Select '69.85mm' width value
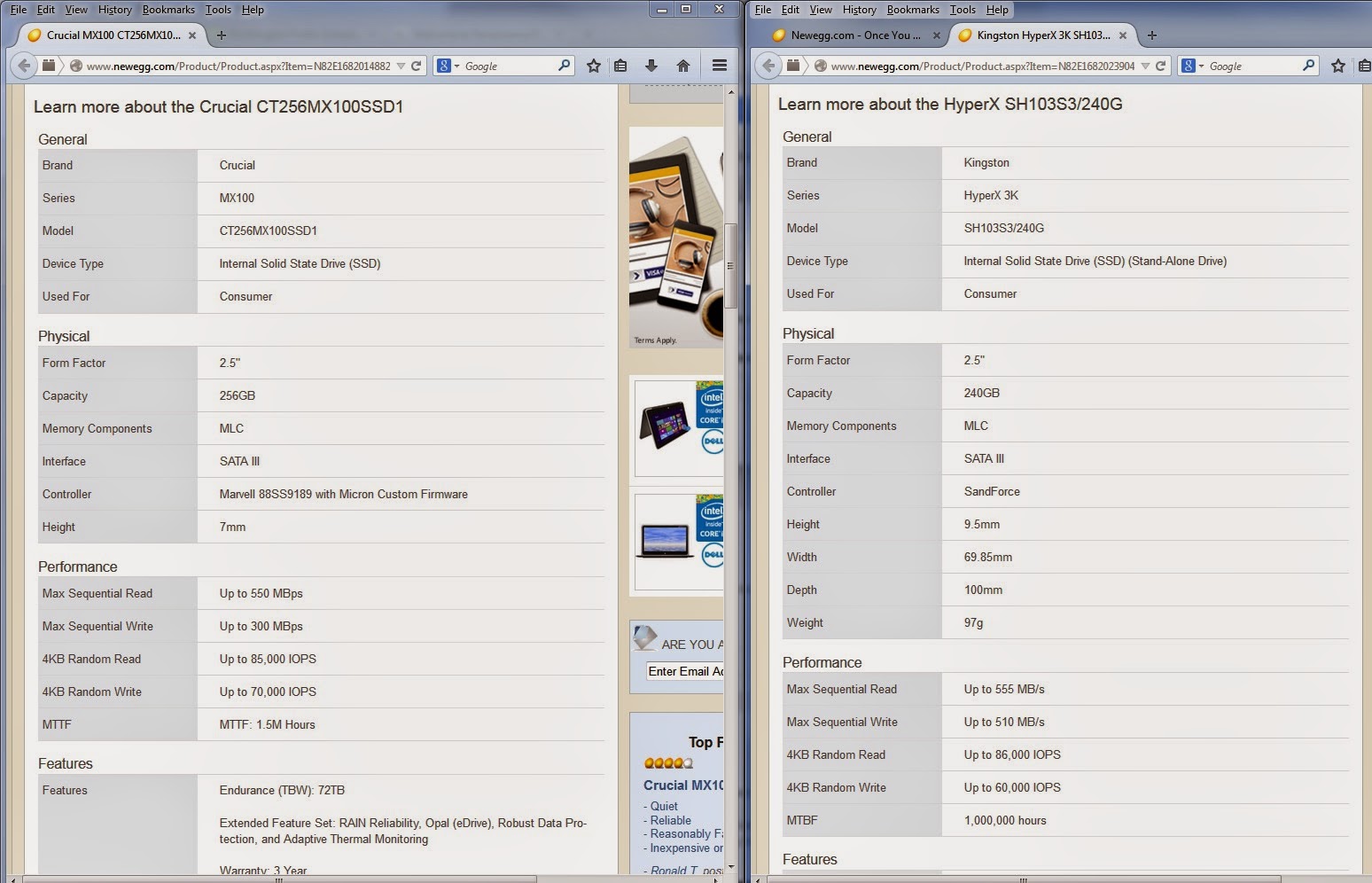Image resolution: width=1372 pixels, height=883 pixels. pos(988,557)
